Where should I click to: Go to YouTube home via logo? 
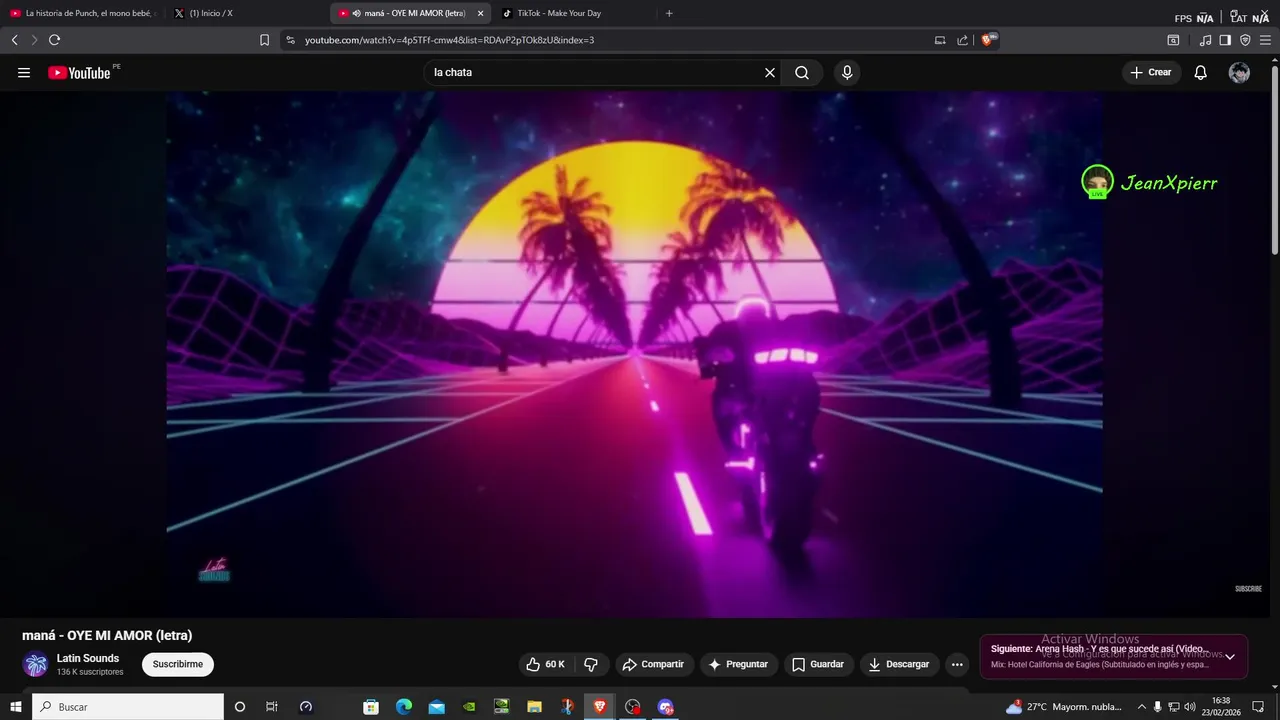79,73
